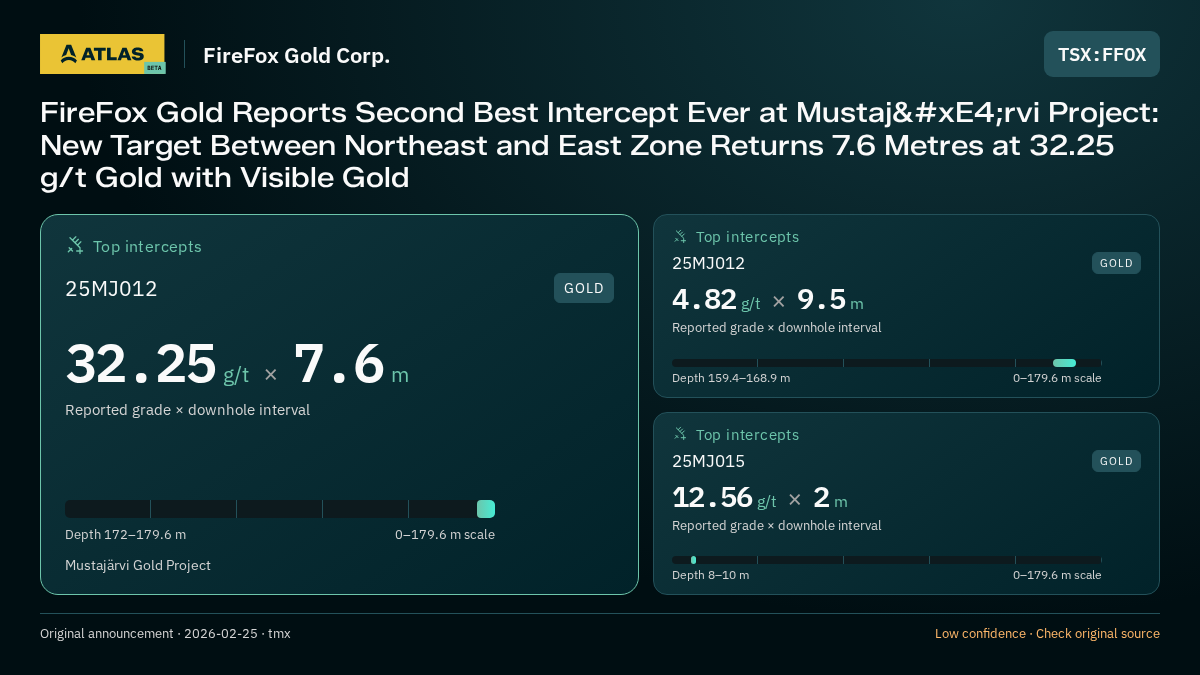Click 'Top intercepts' heading in the 32.25 g/t card
Image resolution: width=1200 pixels, height=675 pixels.
click(147, 246)
